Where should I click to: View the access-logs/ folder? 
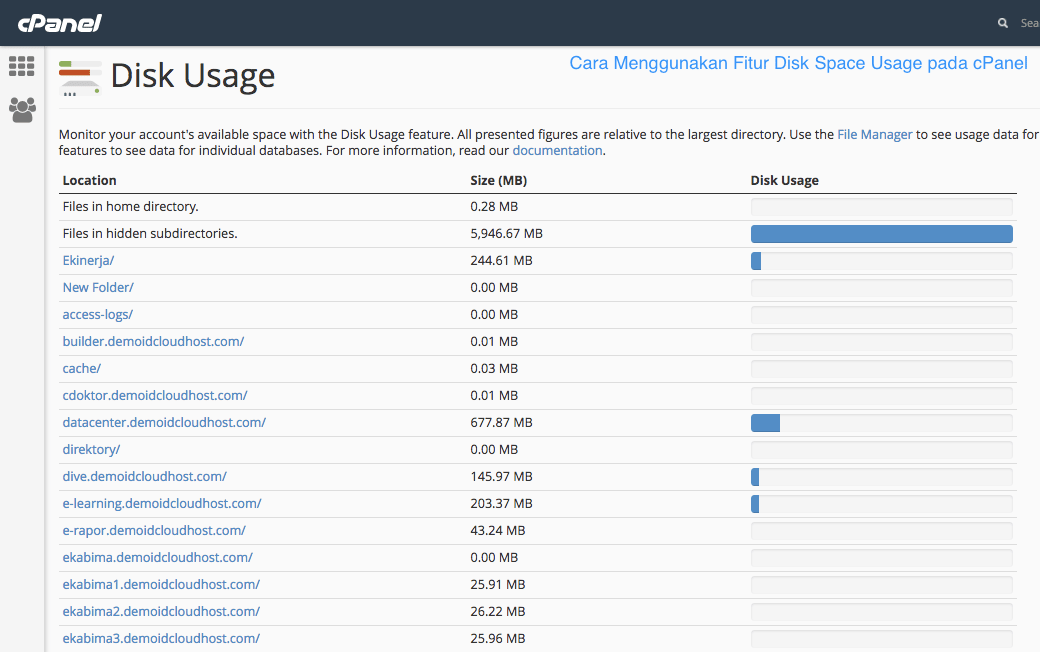coord(97,314)
